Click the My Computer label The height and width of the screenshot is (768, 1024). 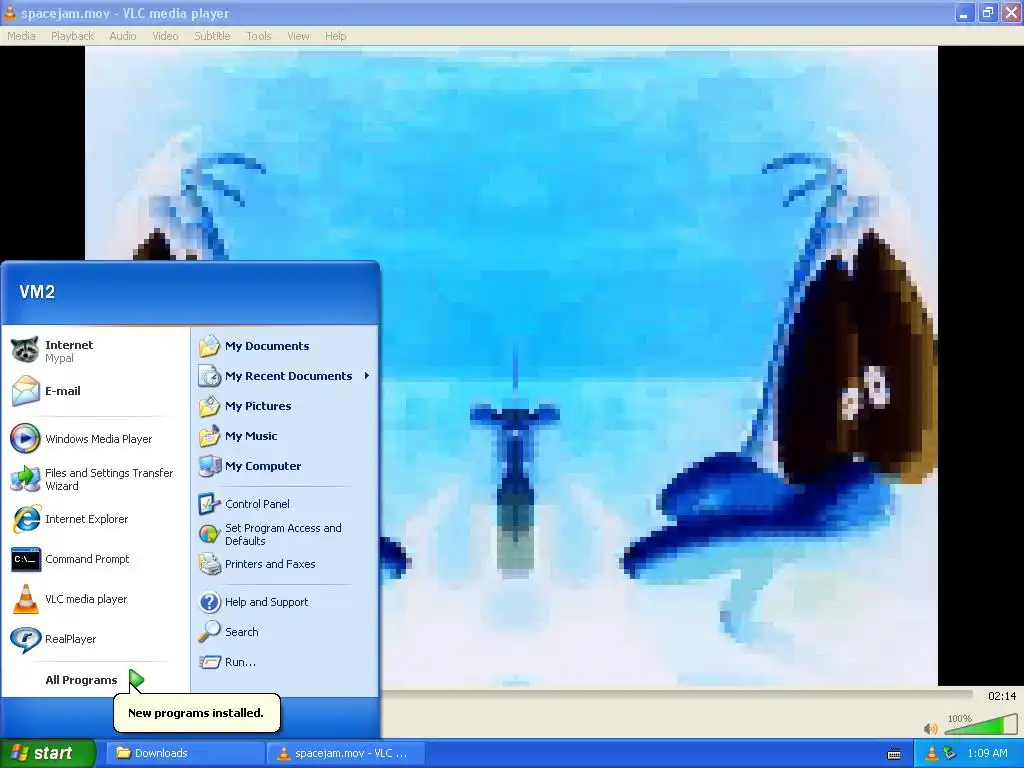point(263,466)
